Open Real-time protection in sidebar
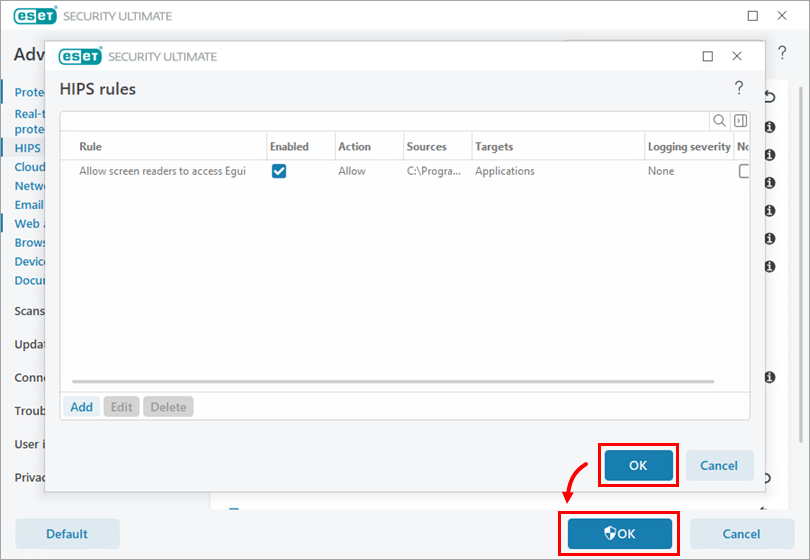Image resolution: width=810 pixels, height=560 pixels. click(29, 121)
